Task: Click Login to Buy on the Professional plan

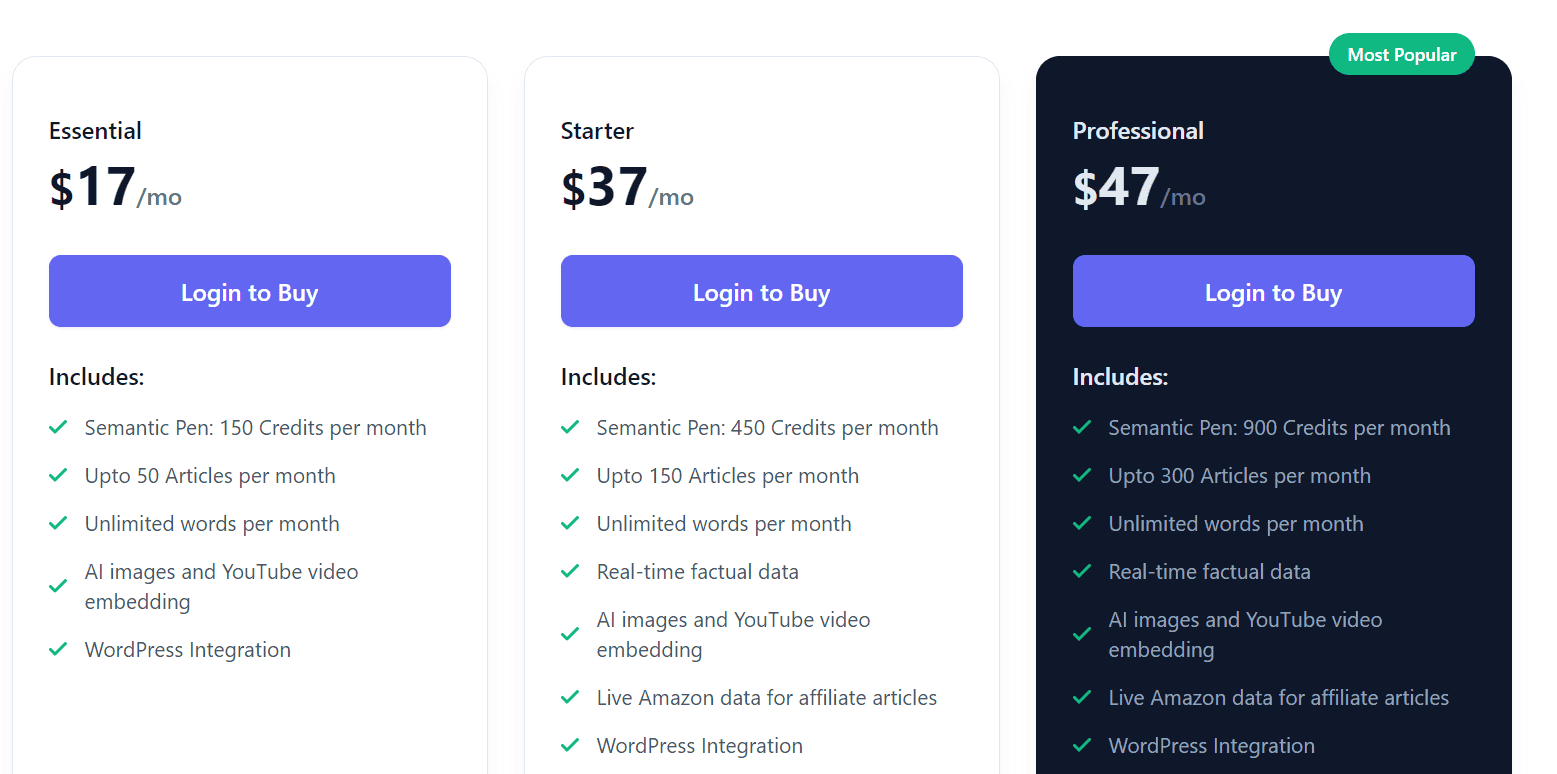Action: [1273, 291]
